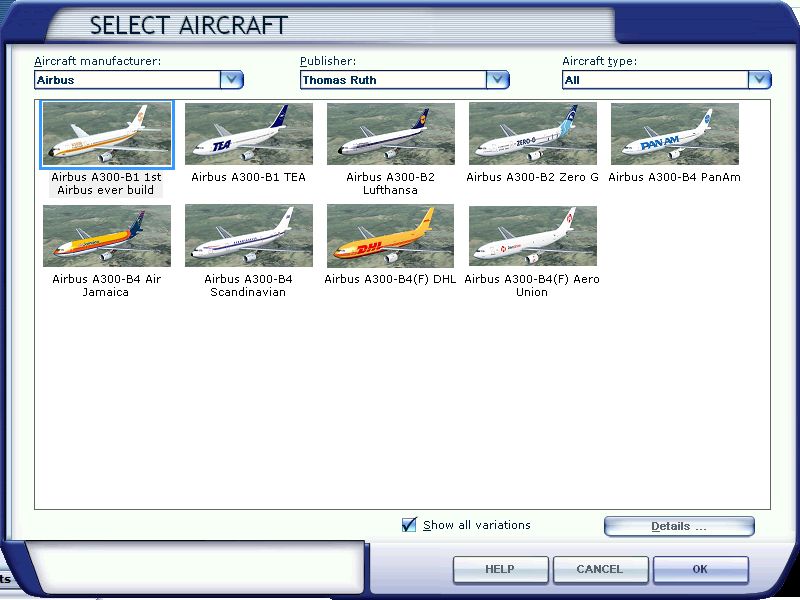This screenshot has height=600, width=800.
Task: Select the A300-B4 PanAm aircraft thumbnail
Action: click(674, 134)
